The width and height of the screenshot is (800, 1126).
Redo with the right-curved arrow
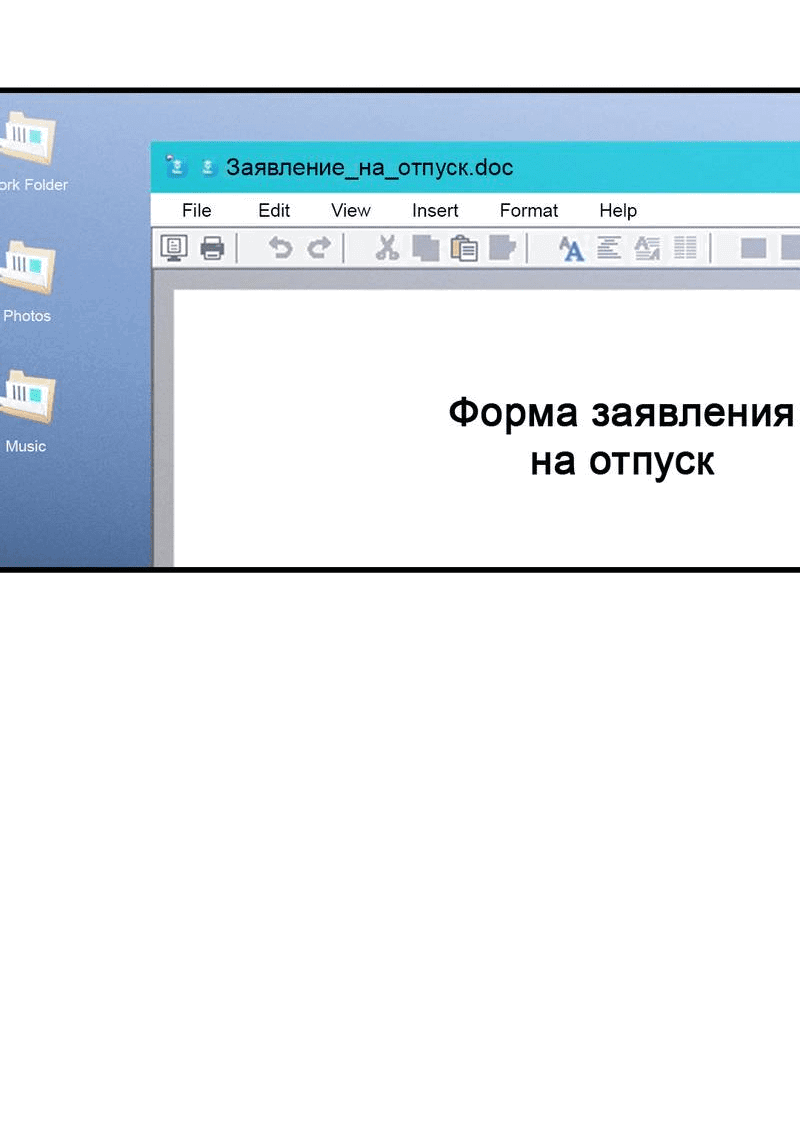click(x=318, y=247)
